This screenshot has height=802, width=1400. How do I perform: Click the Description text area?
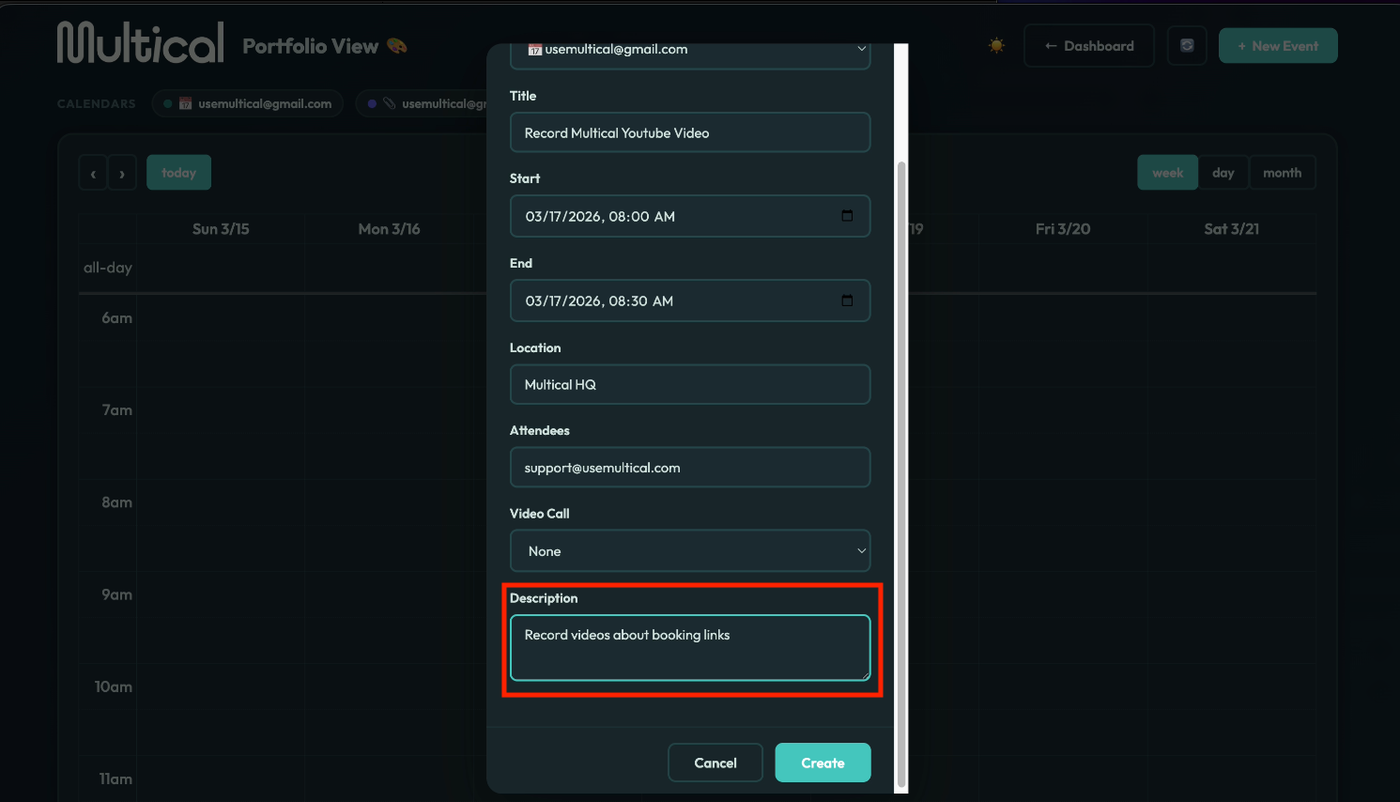point(690,648)
